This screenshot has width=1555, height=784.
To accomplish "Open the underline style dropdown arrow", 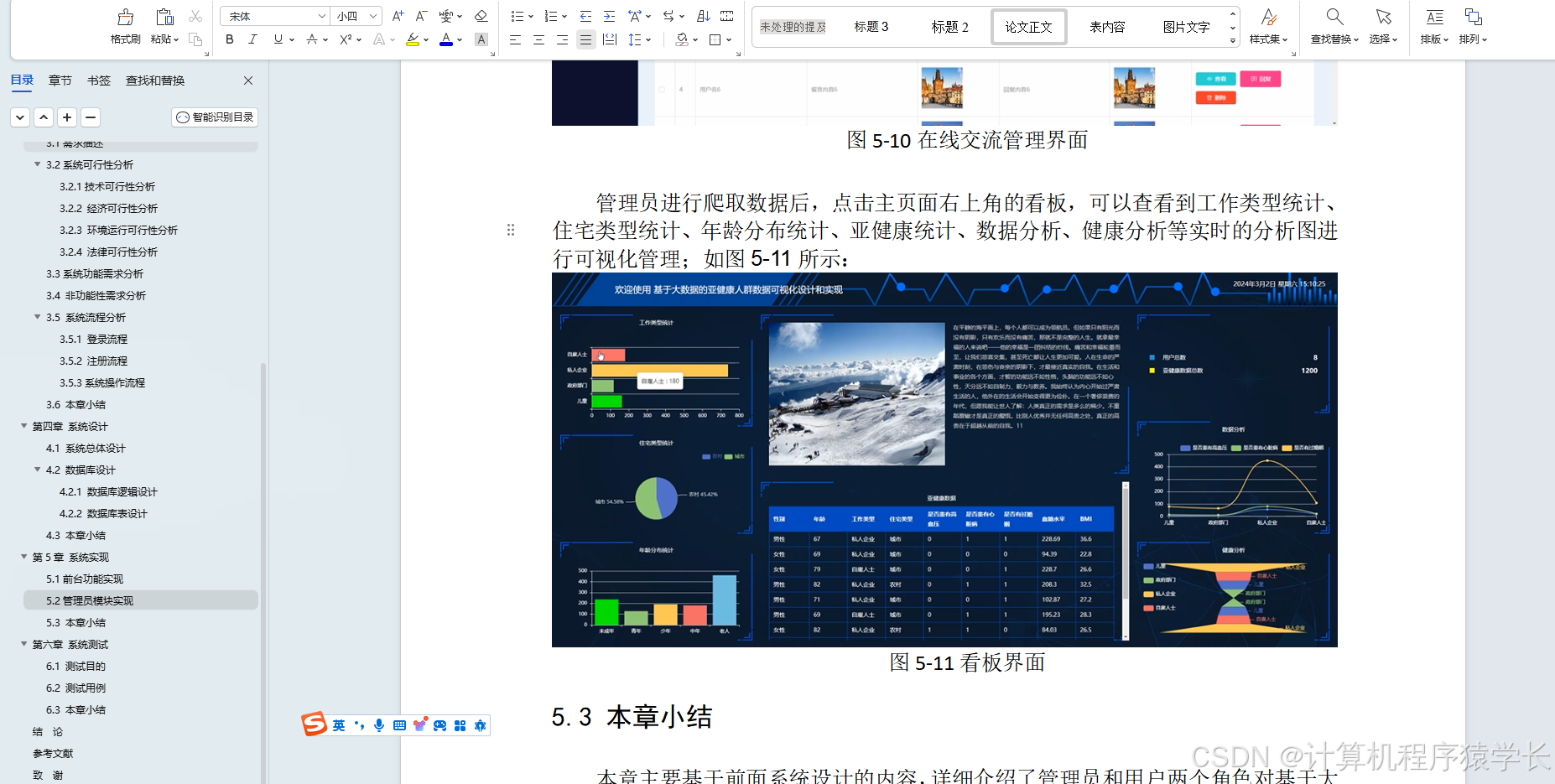I will [x=292, y=39].
